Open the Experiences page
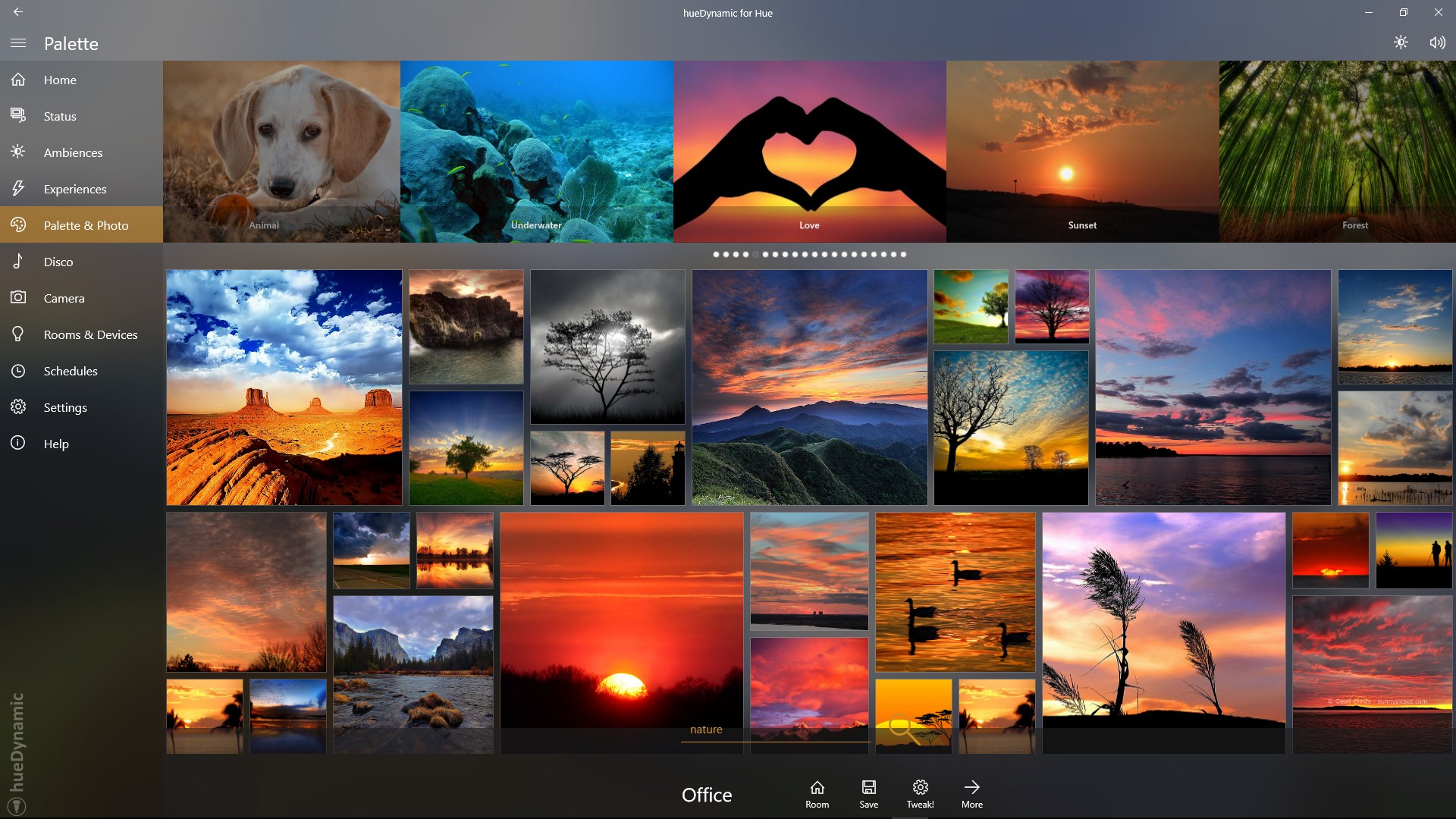The height and width of the screenshot is (819, 1456). (75, 189)
